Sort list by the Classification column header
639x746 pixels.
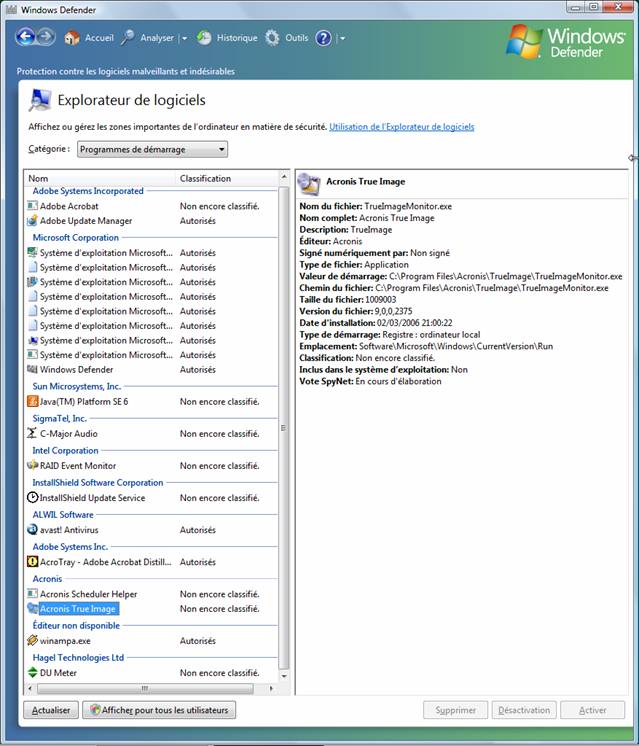205,178
